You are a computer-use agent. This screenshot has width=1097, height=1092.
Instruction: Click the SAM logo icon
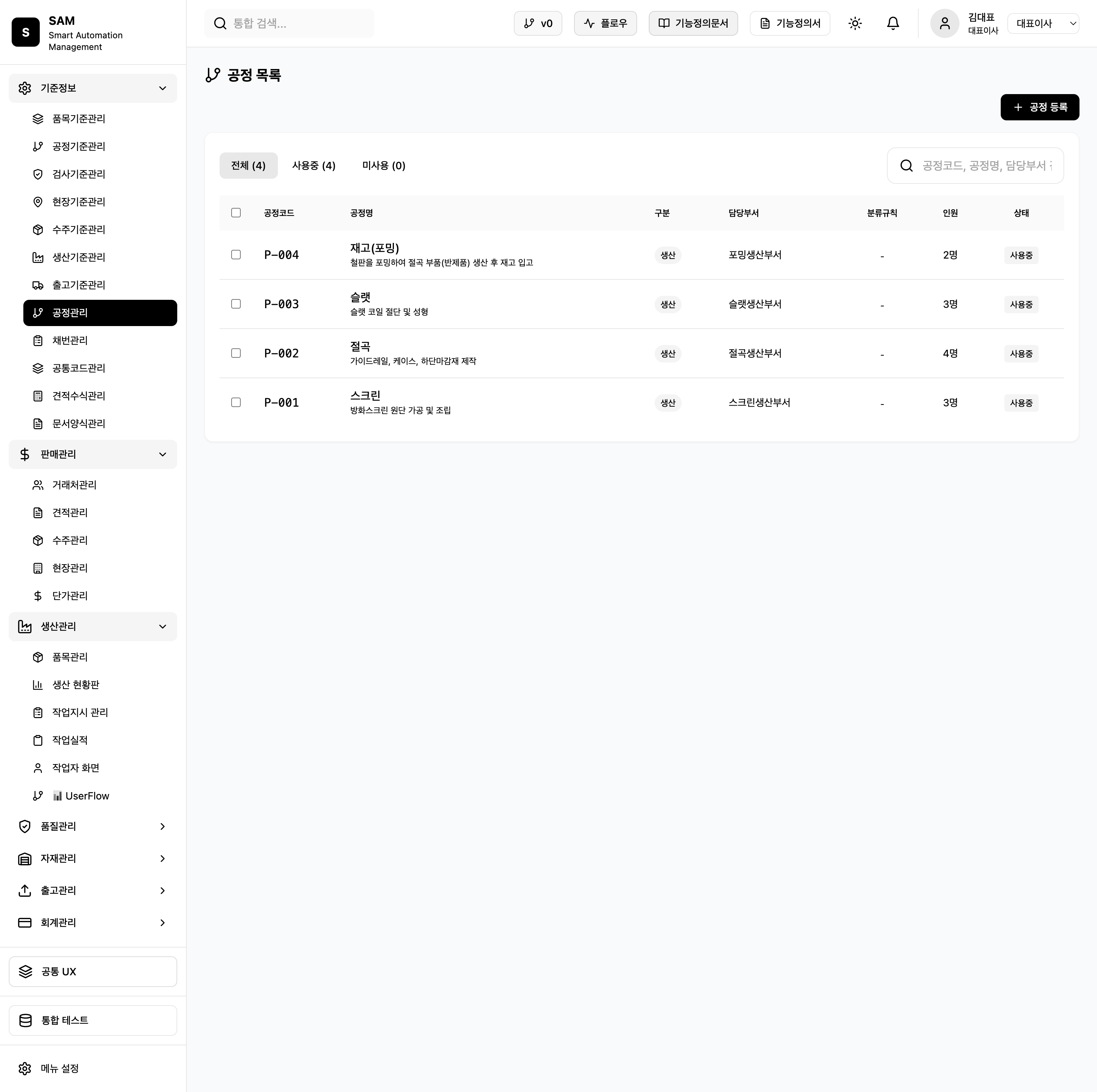click(26, 32)
